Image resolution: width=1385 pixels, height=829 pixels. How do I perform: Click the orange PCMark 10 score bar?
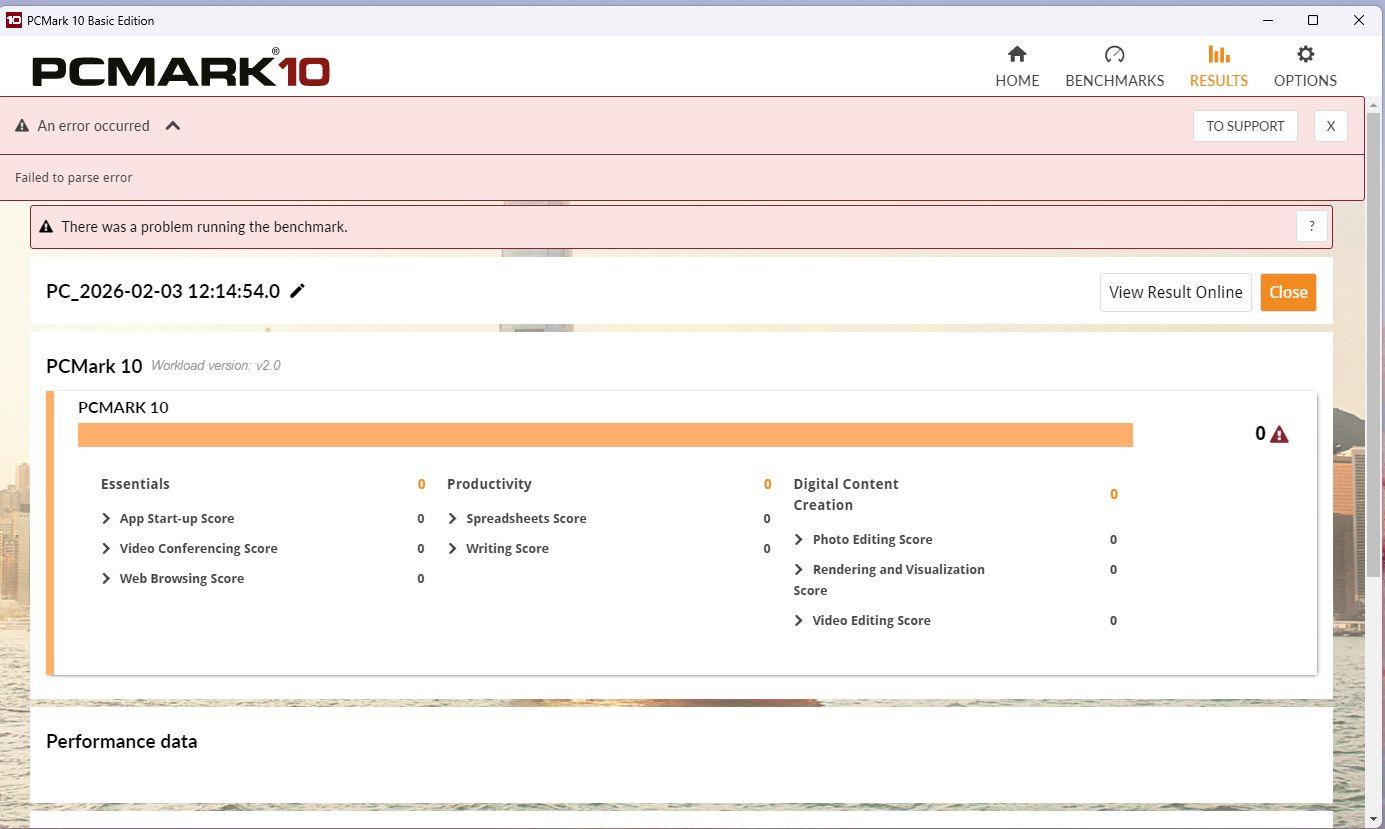[605, 435]
